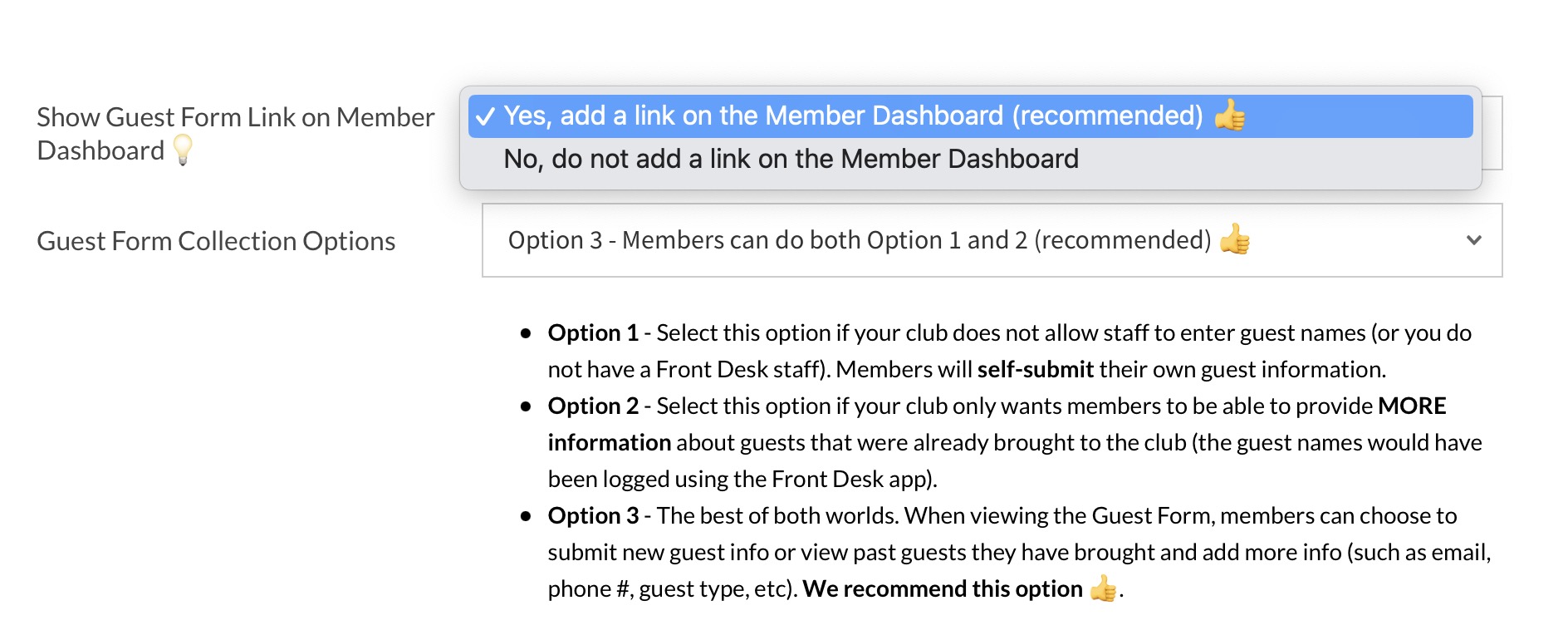
Task: Click bold 'Option 3' heading in bullet list
Action: [593, 516]
